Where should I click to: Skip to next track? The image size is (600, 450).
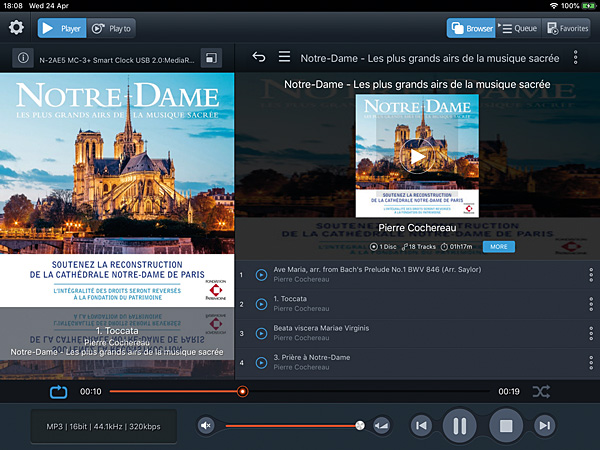(x=544, y=426)
